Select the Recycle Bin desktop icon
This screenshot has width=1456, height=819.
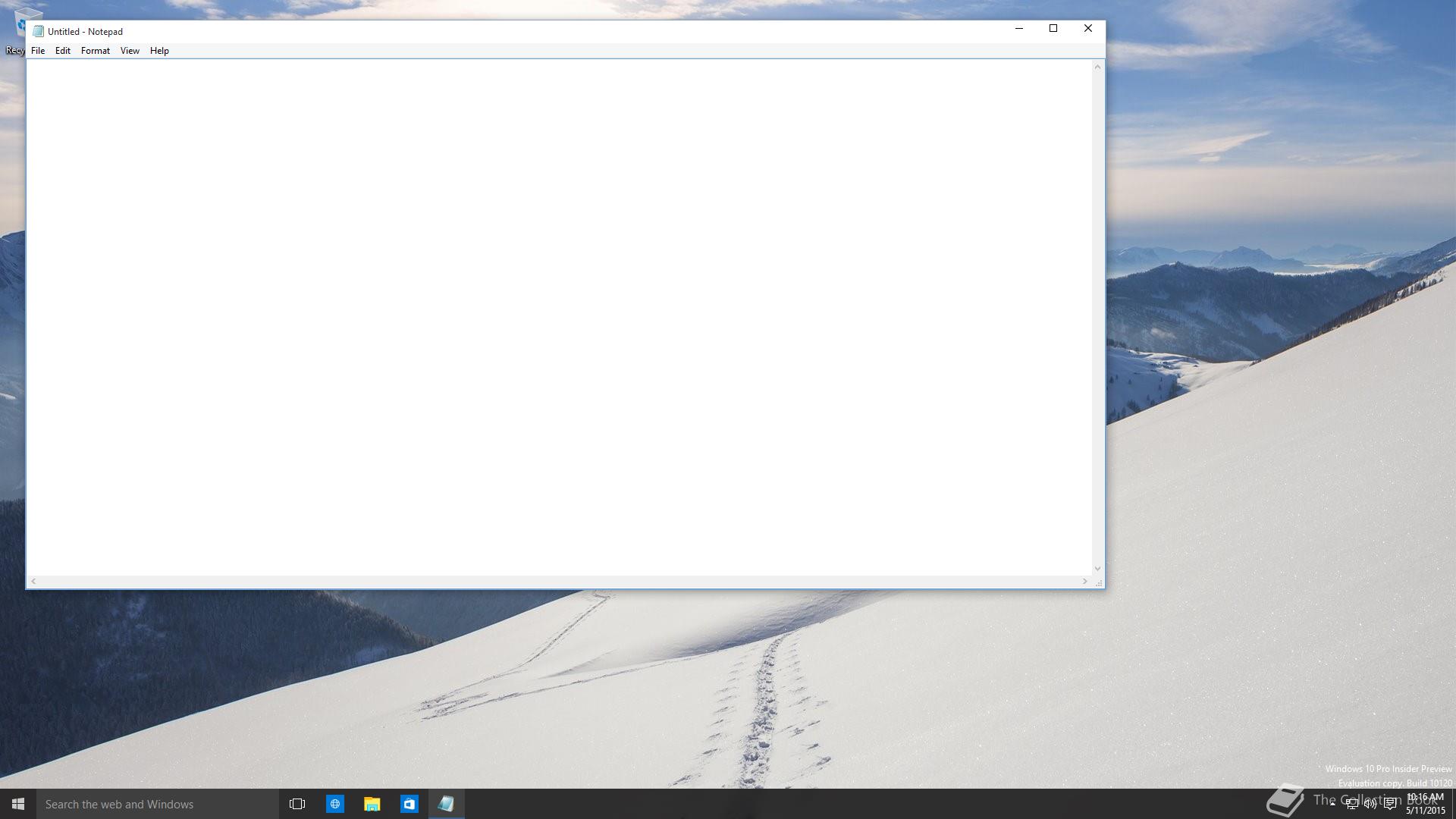[x=16, y=30]
